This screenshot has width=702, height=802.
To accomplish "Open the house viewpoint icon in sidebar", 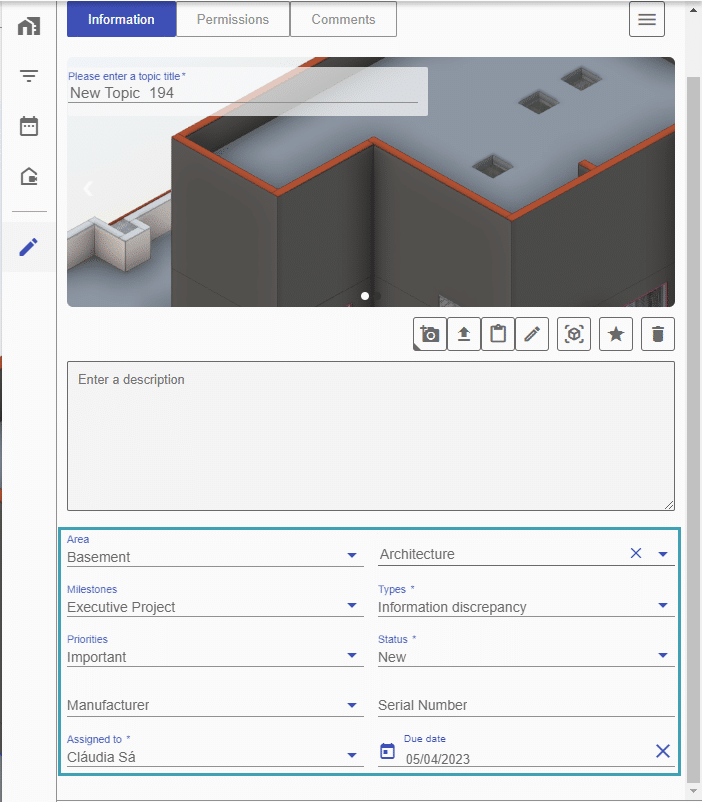I will tap(29, 176).
